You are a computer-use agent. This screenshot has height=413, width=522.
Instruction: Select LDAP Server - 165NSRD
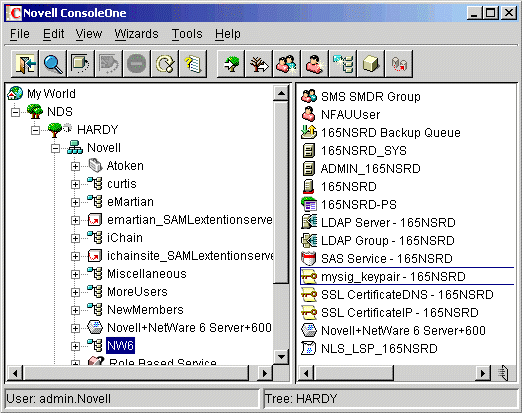(x=378, y=223)
